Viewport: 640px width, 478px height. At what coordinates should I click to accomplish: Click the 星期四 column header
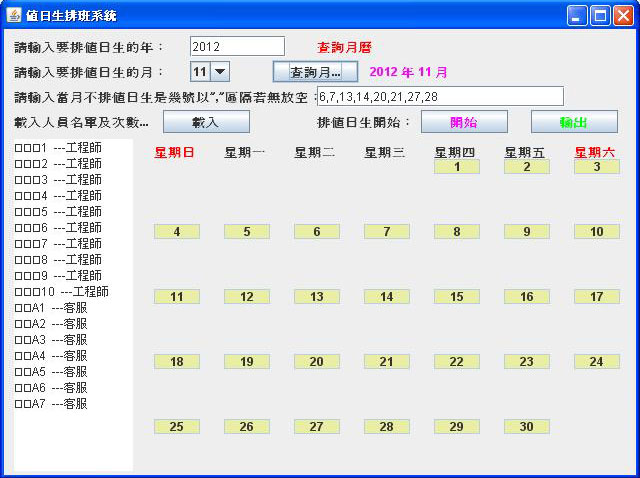coord(455,153)
